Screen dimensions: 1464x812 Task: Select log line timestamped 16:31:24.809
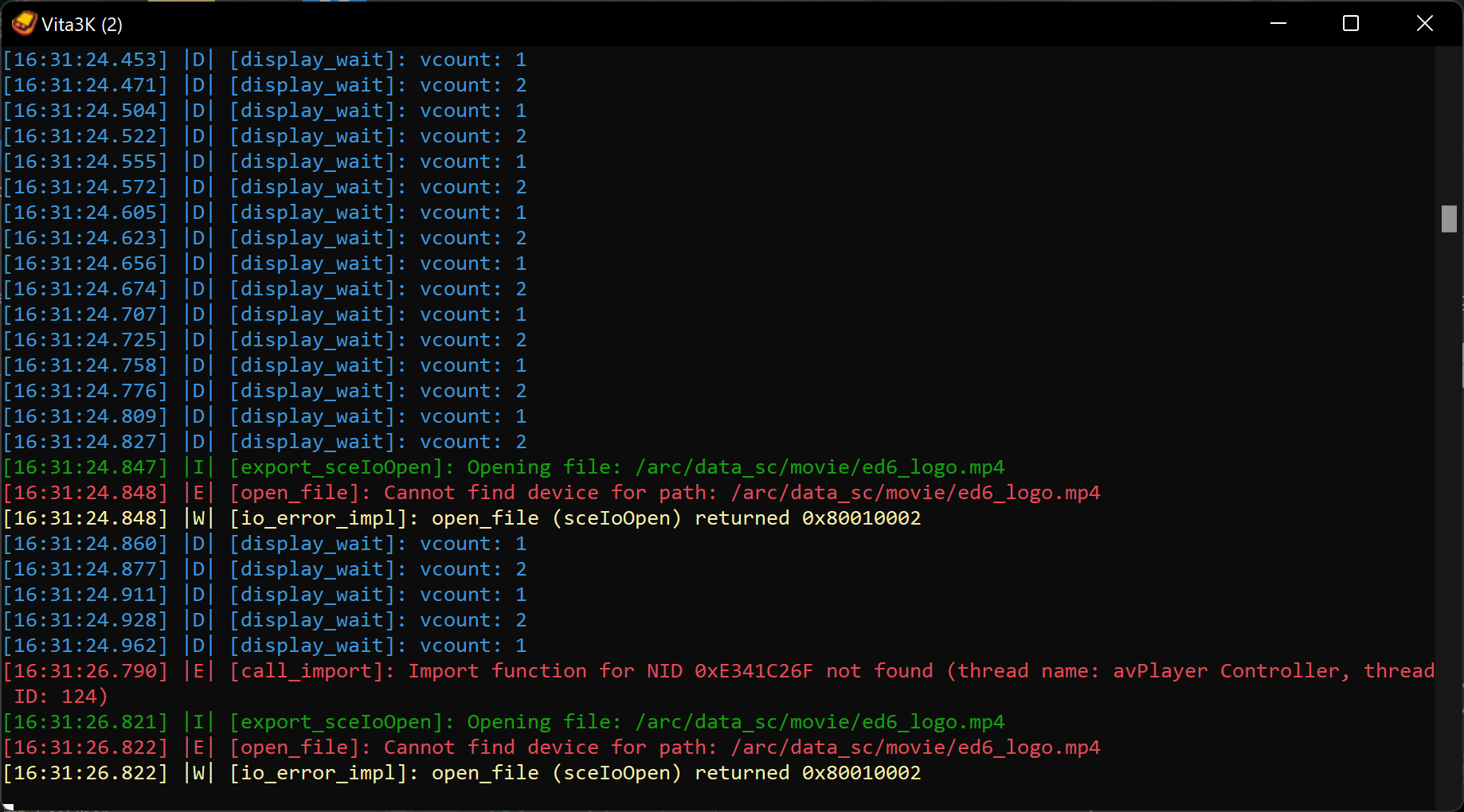tap(265, 416)
